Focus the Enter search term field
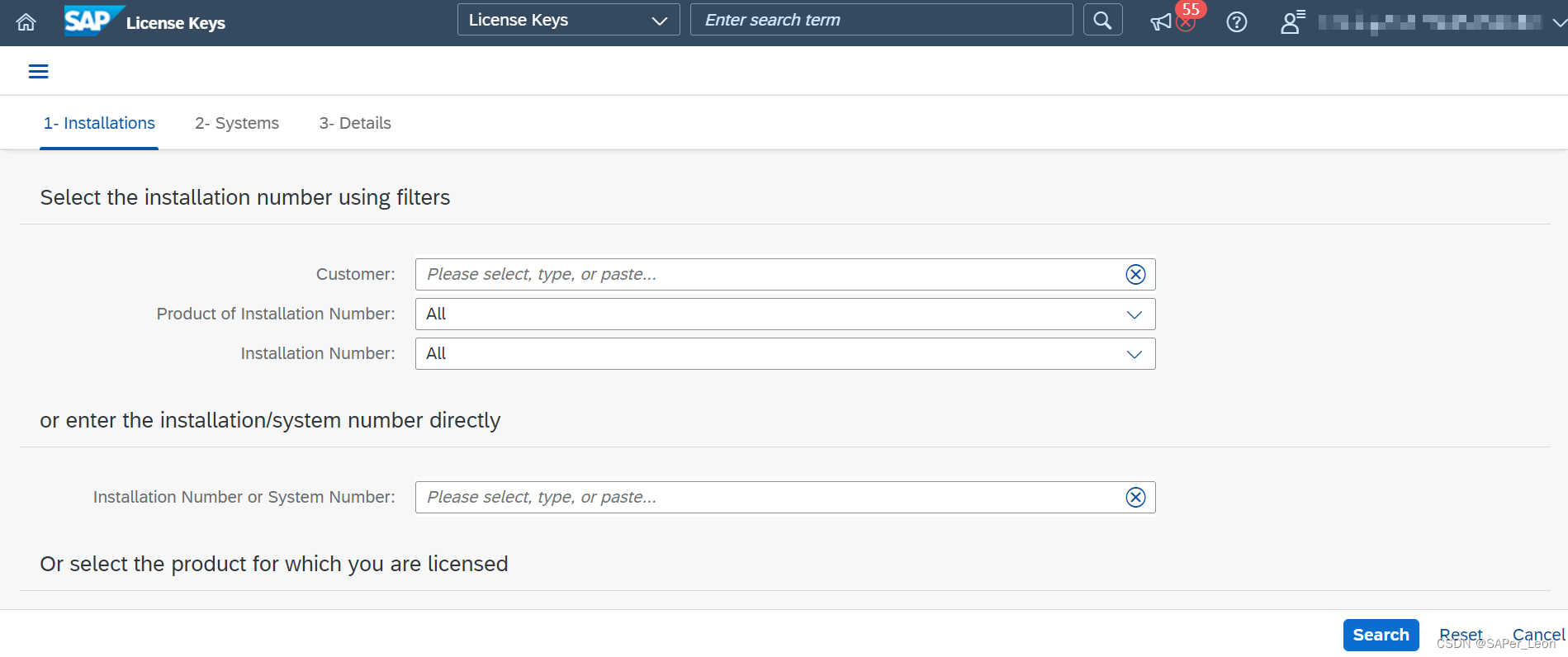 (x=881, y=20)
